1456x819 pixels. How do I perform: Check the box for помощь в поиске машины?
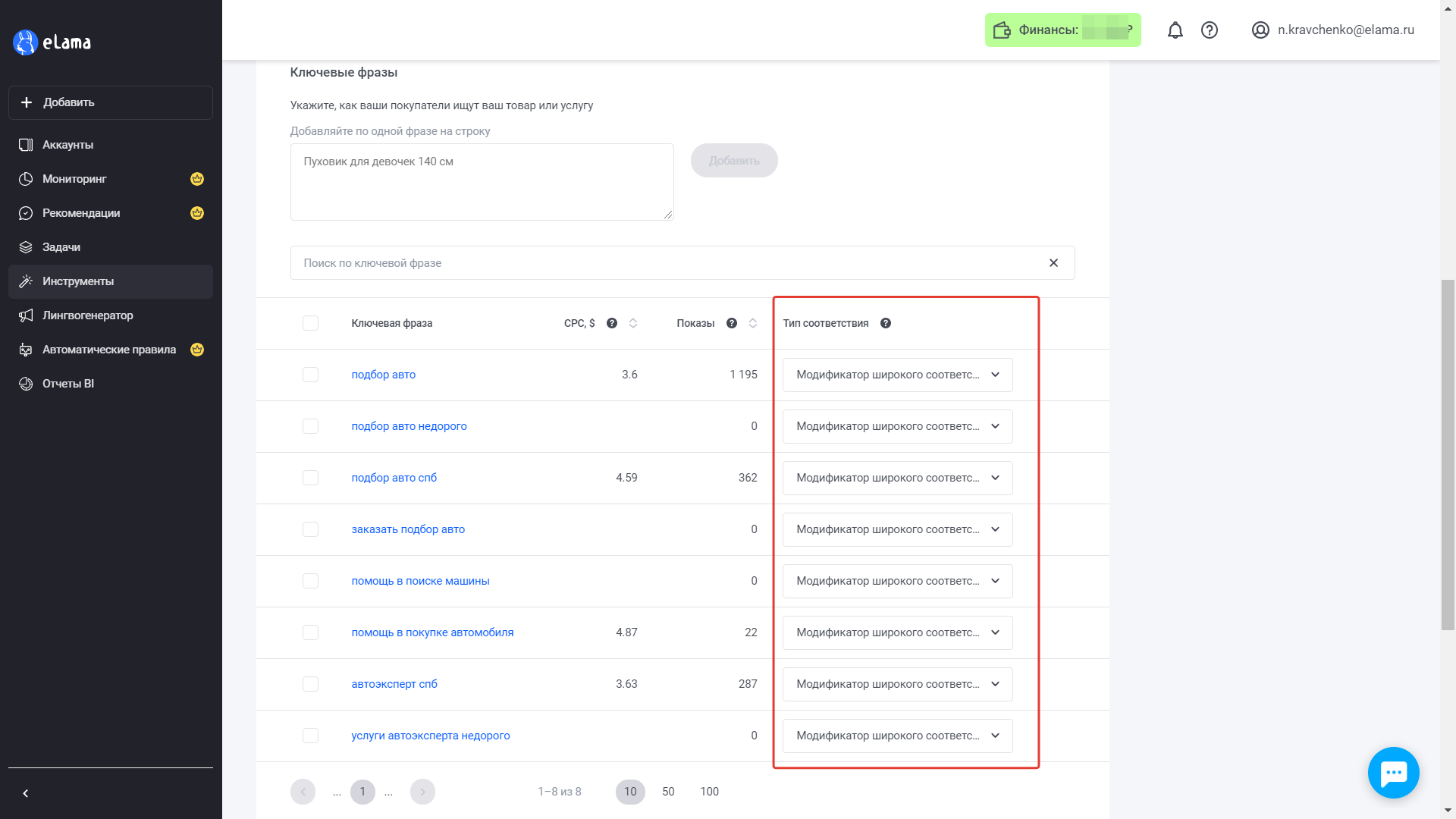310,581
